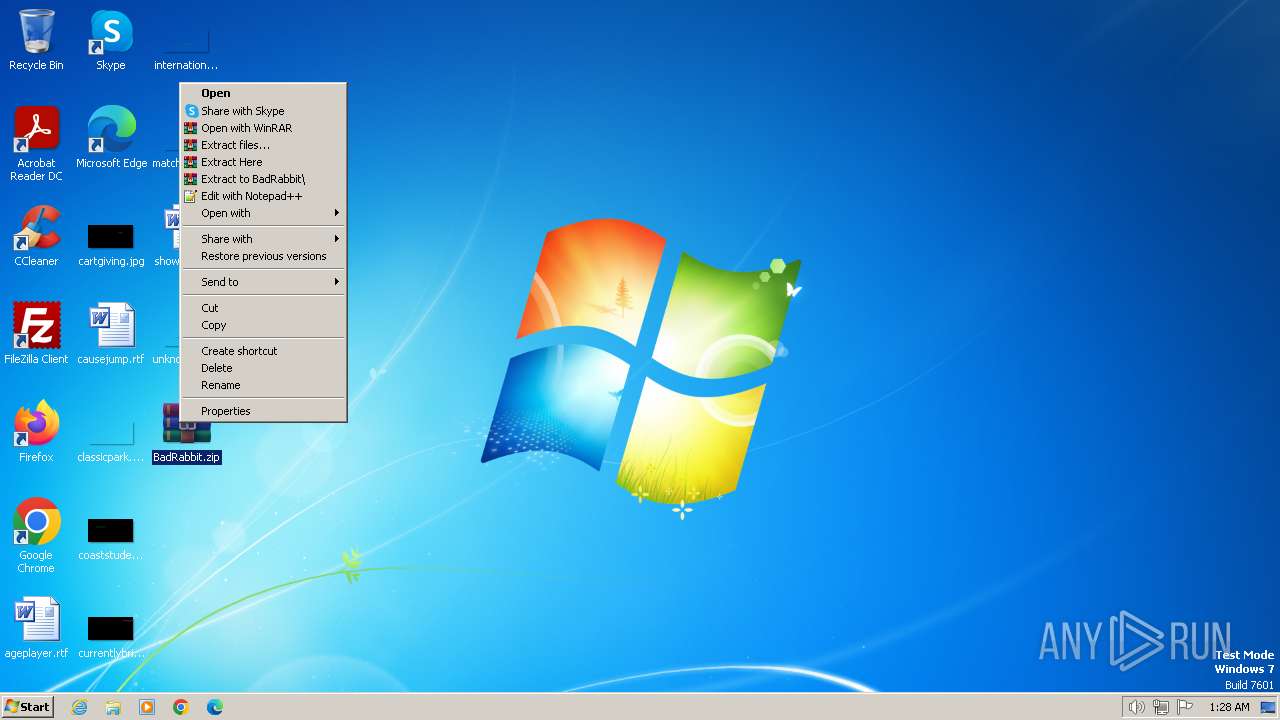Choose Extract files... option

pos(263,145)
